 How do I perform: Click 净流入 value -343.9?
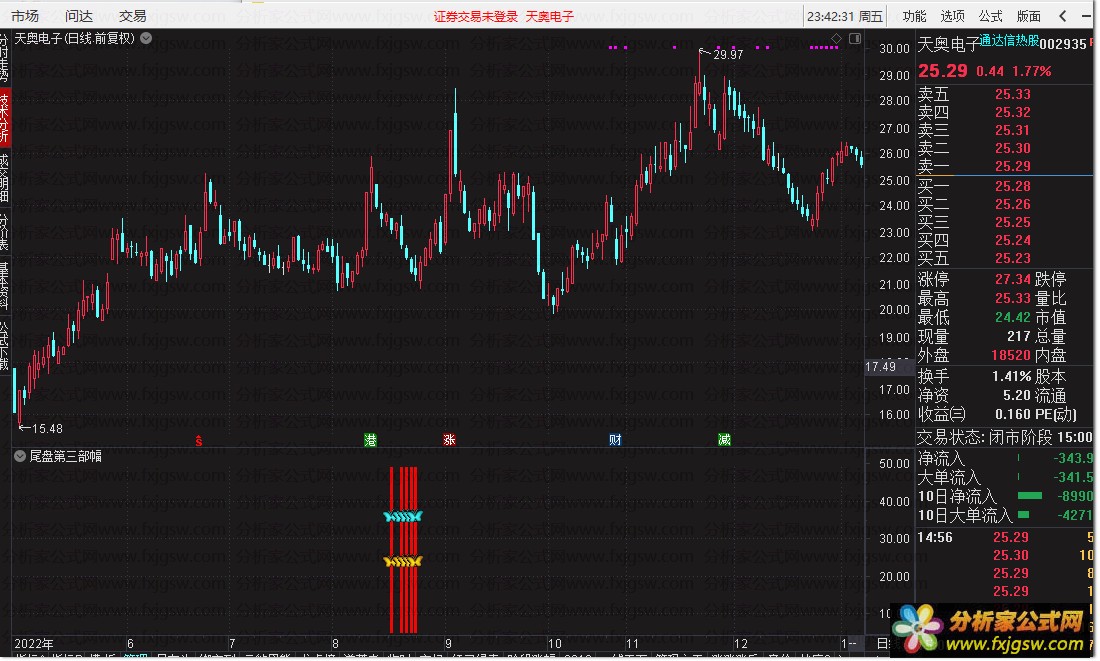point(1073,458)
